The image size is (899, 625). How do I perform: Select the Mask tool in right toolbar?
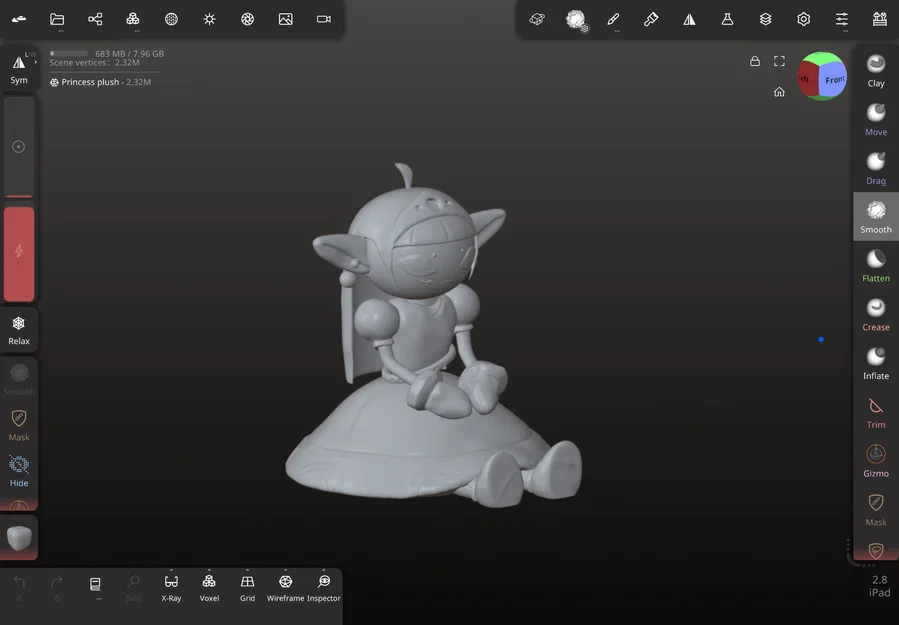(875, 509)
